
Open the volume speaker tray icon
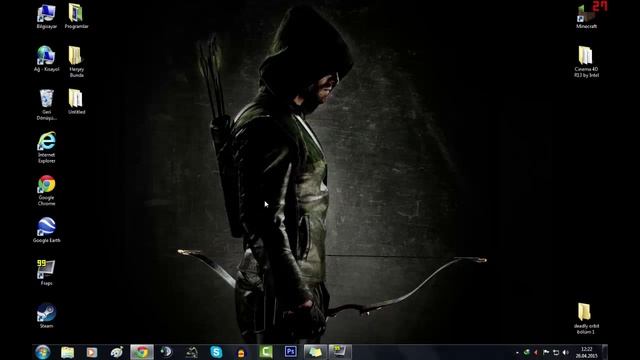click(566, 352)
